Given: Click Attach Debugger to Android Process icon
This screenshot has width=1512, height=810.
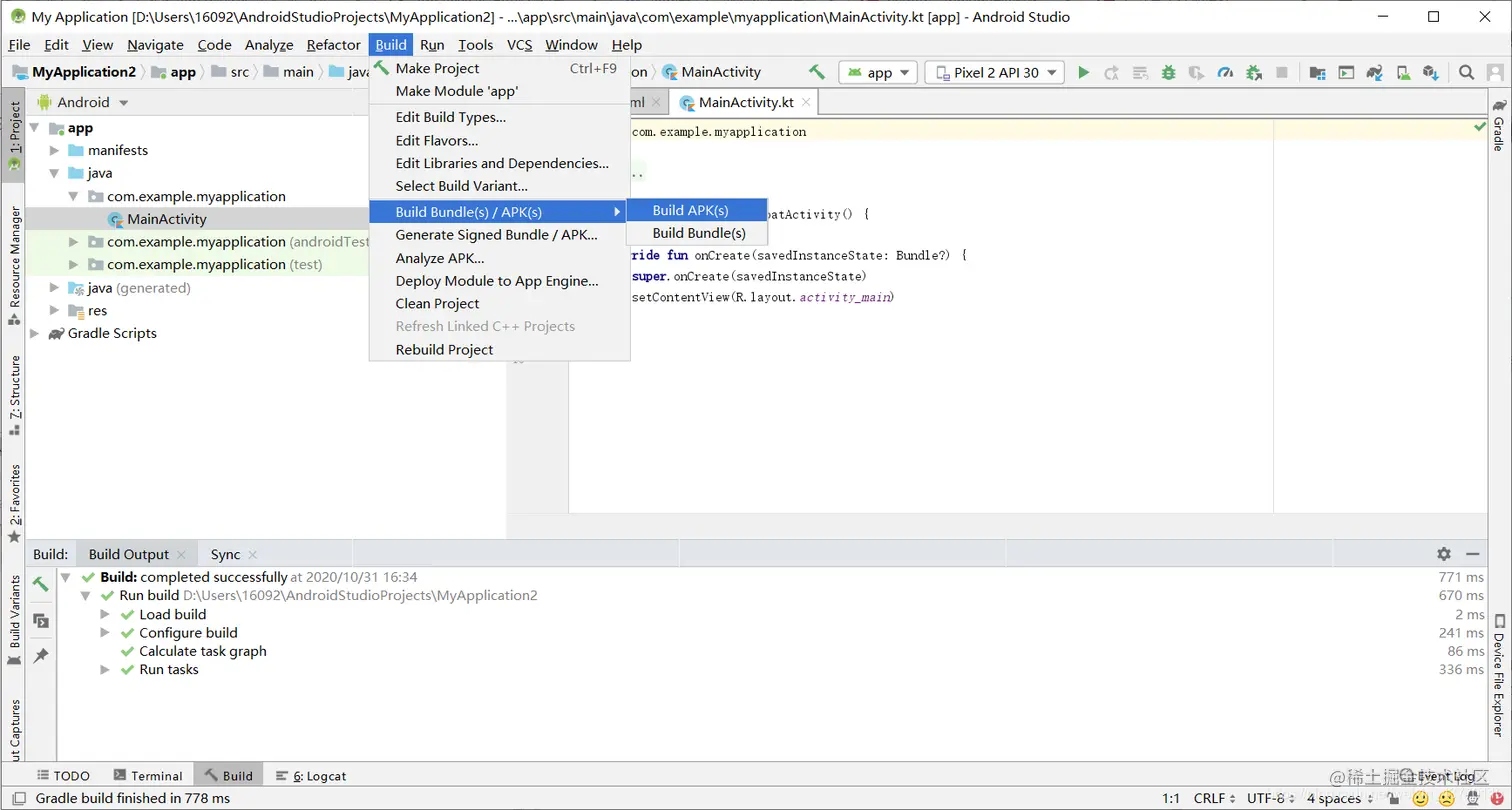Looking at the screenshot, I should (x=1253, y=72).
